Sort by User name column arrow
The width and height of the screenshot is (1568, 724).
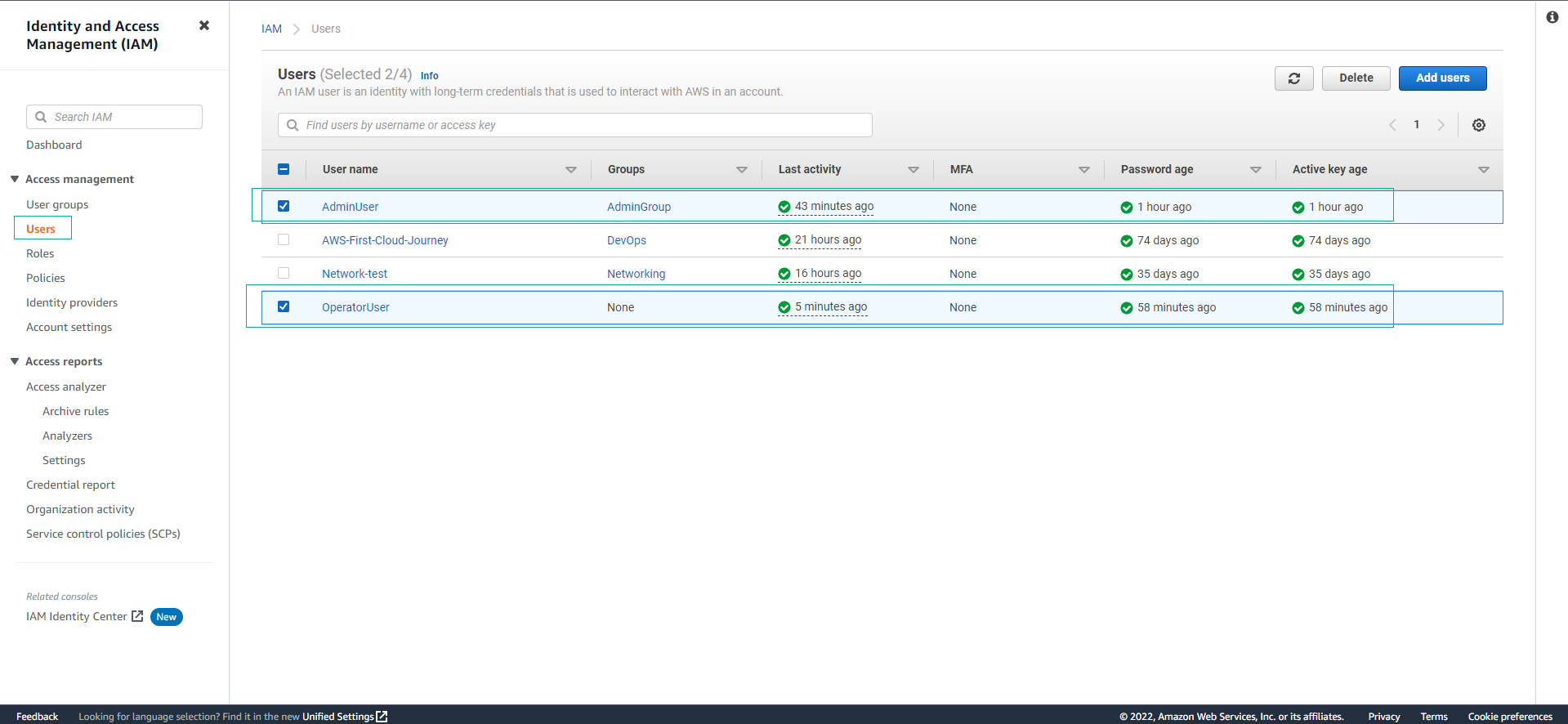(x=571, y=170)
